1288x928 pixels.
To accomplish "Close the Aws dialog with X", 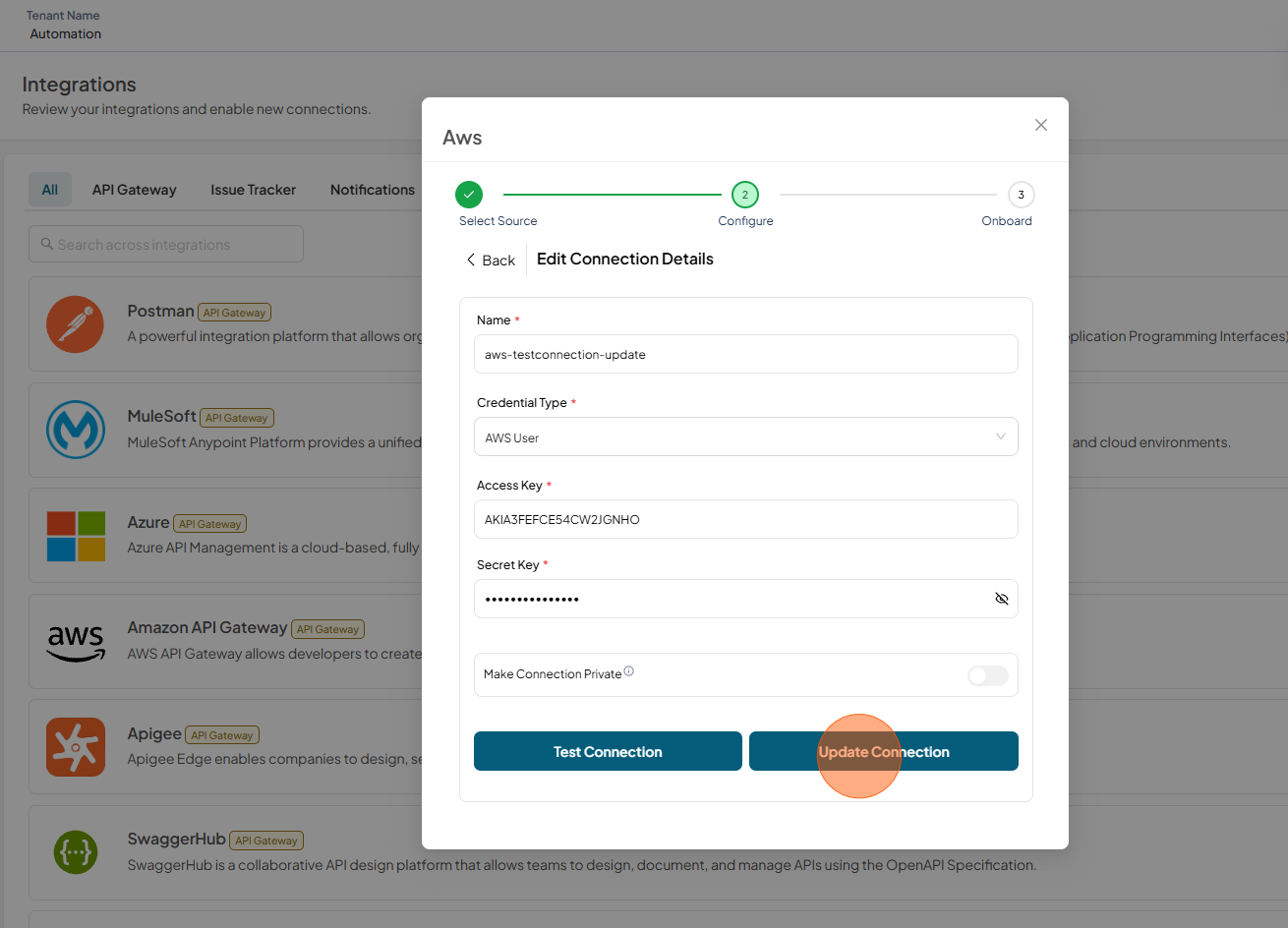I will pos(1041,125).
